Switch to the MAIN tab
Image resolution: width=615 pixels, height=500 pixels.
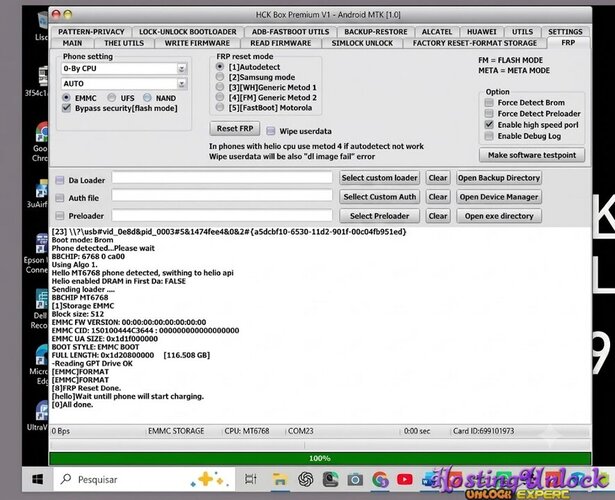pos(73,43)
